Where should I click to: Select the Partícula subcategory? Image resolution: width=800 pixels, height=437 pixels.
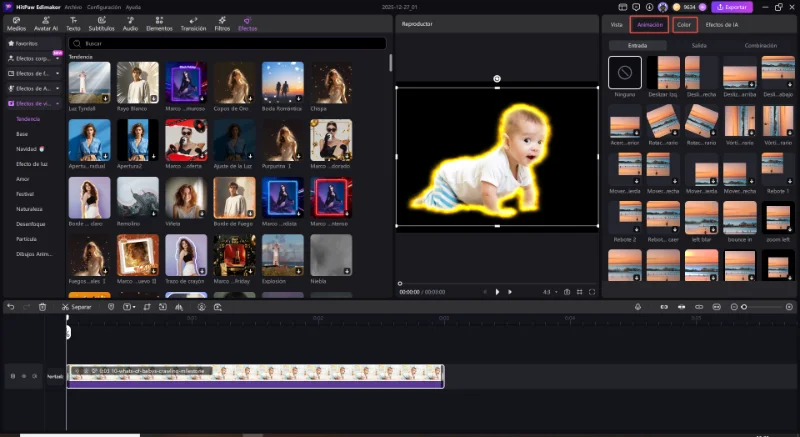click(26, 239)
